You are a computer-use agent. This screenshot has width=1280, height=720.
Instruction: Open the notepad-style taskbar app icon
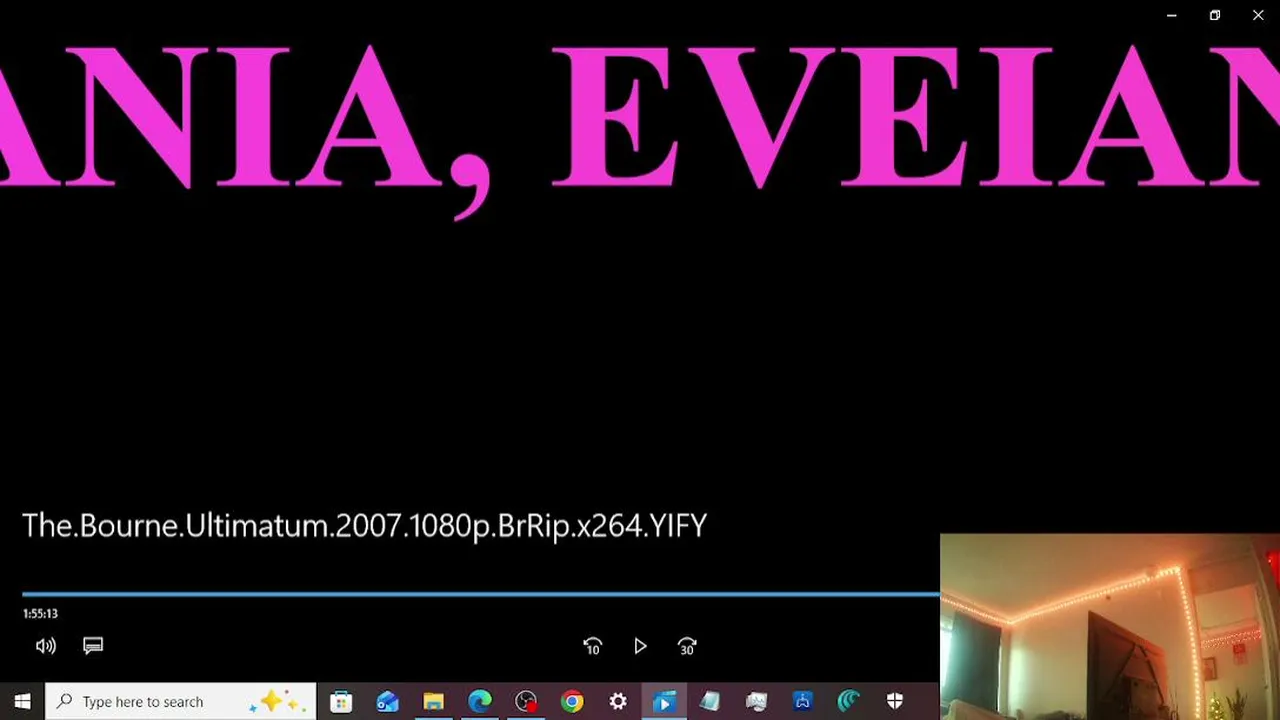(x=710, y=702)
